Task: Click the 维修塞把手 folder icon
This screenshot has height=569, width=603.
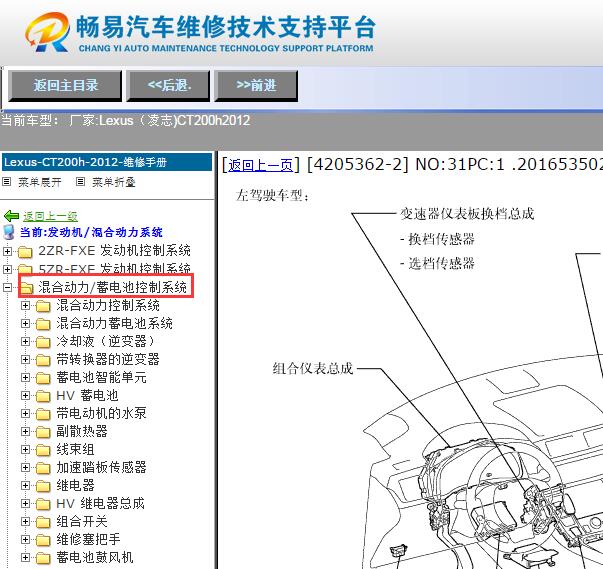Action: click(43, 540)
